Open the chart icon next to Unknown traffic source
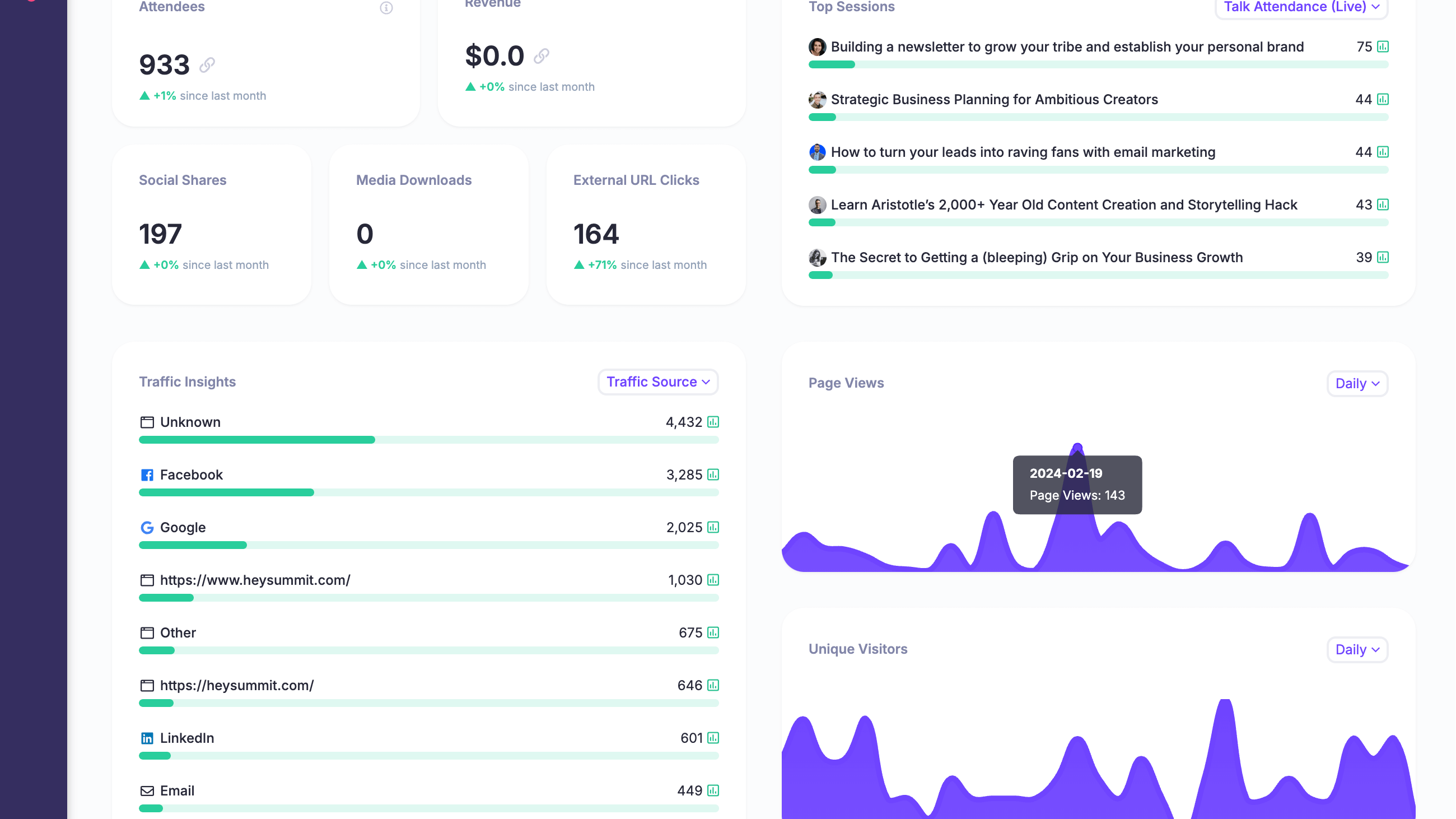The width and height of the screenshot is (1456, 819). click(x=713, y=422)
